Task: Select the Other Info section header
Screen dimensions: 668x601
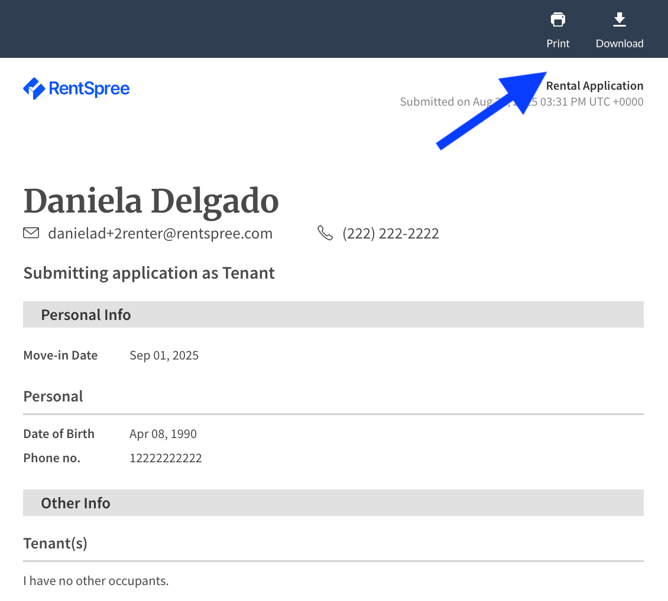Action: 333,503
